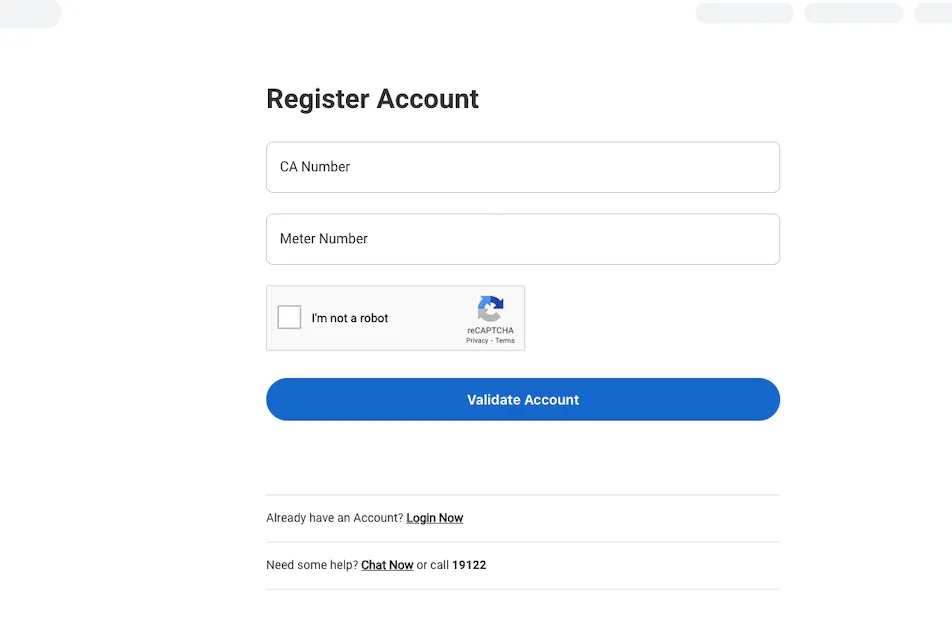Click the 19122 helpline number
This screenshot has height=621, width=952.
tap(469, 565)
